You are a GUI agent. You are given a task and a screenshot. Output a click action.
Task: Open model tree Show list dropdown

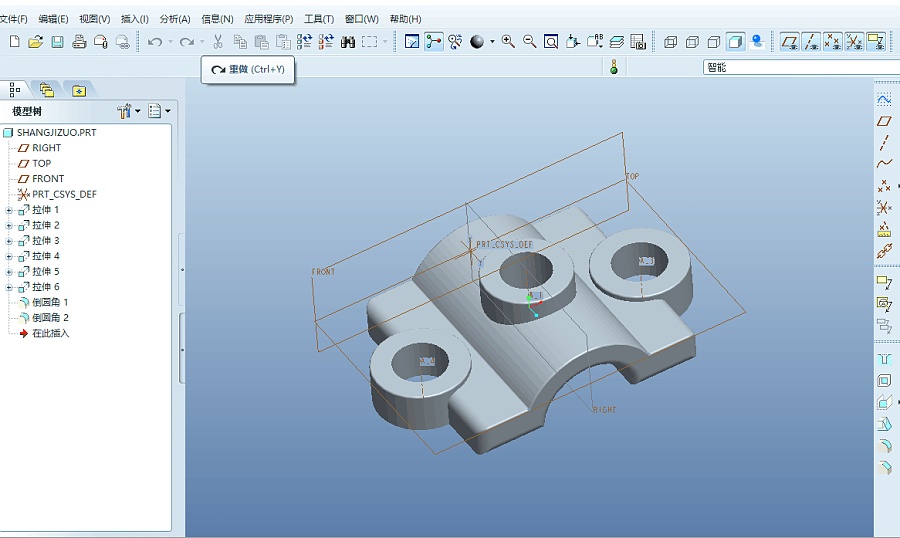pos(159,111)
